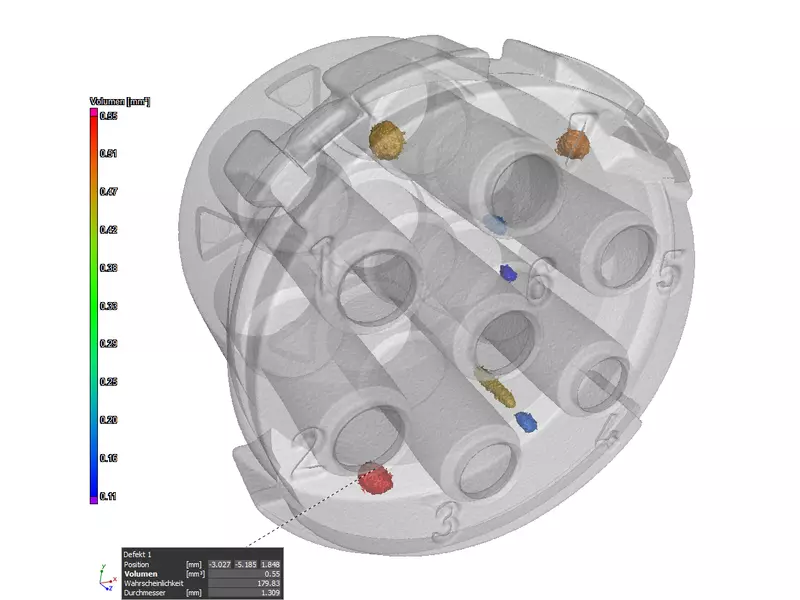Viewport: 800px width, 600px height.
Task: Pick the yellow elongated defect
Action: (x=494, y=381)
